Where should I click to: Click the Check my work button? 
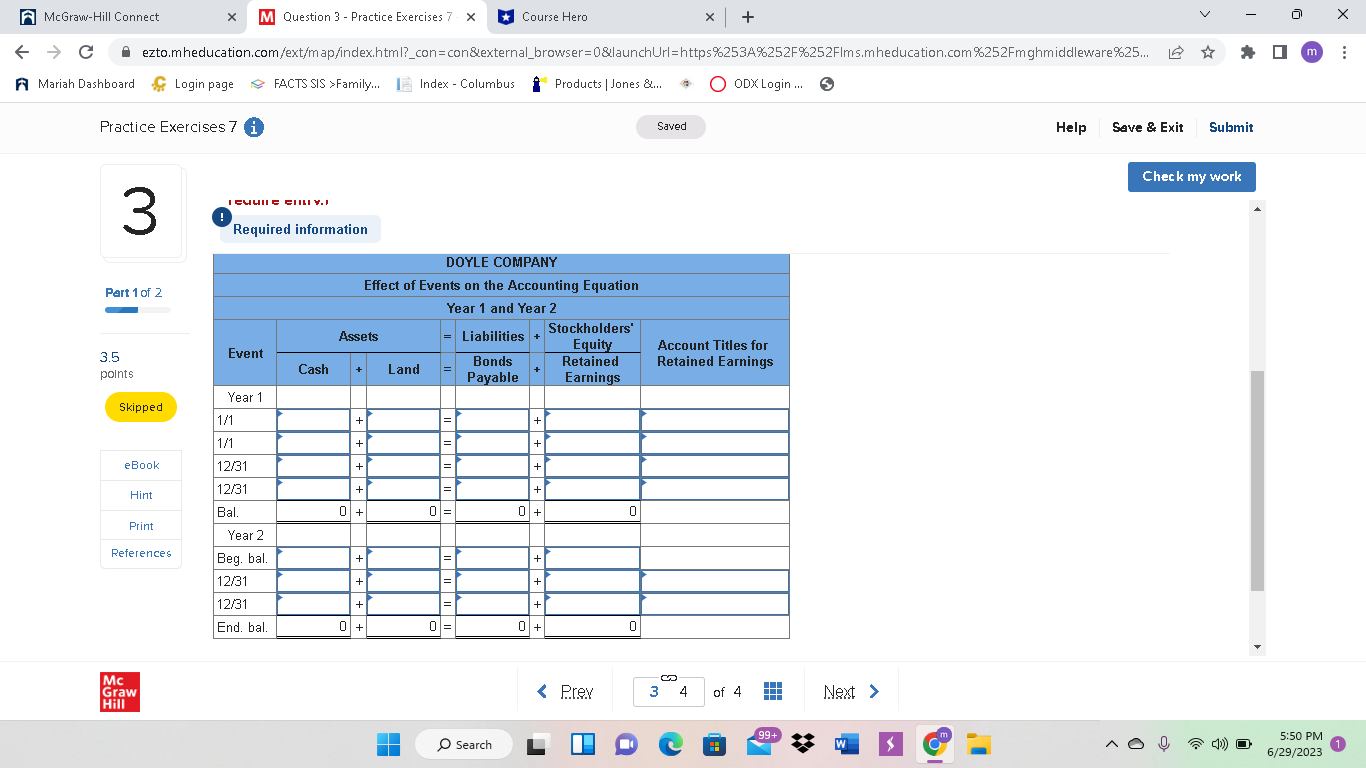pyautogui.click(x=1192, y=176)
